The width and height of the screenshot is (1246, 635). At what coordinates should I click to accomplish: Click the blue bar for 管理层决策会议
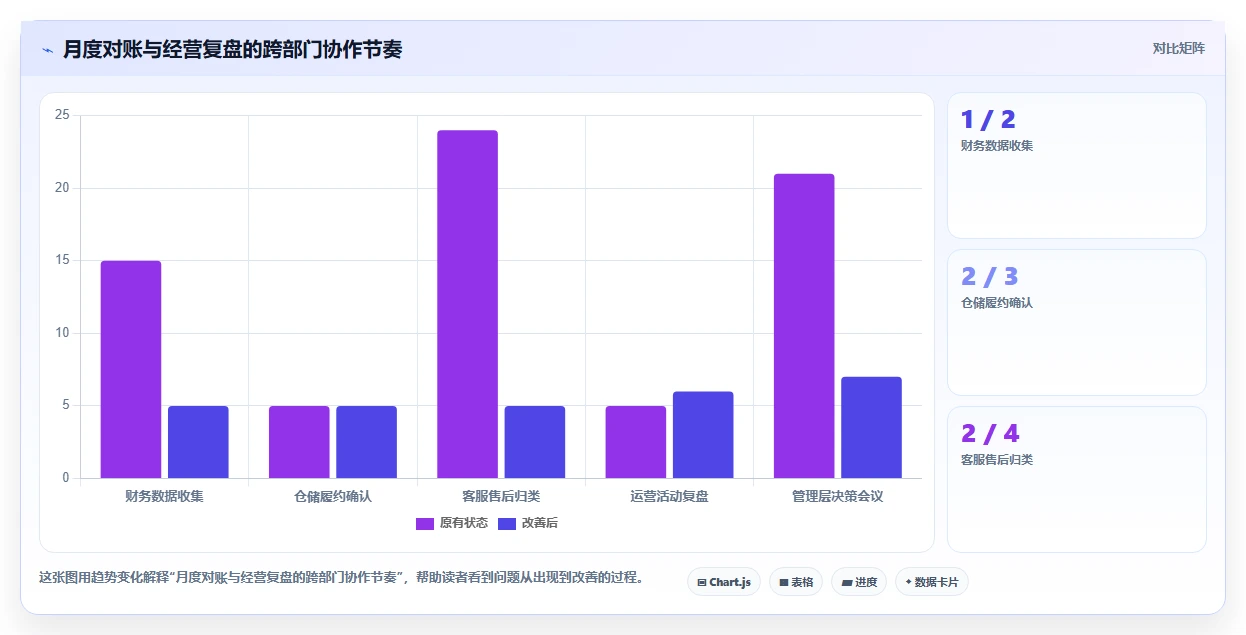pyautogui.click(x=871, y=427)
